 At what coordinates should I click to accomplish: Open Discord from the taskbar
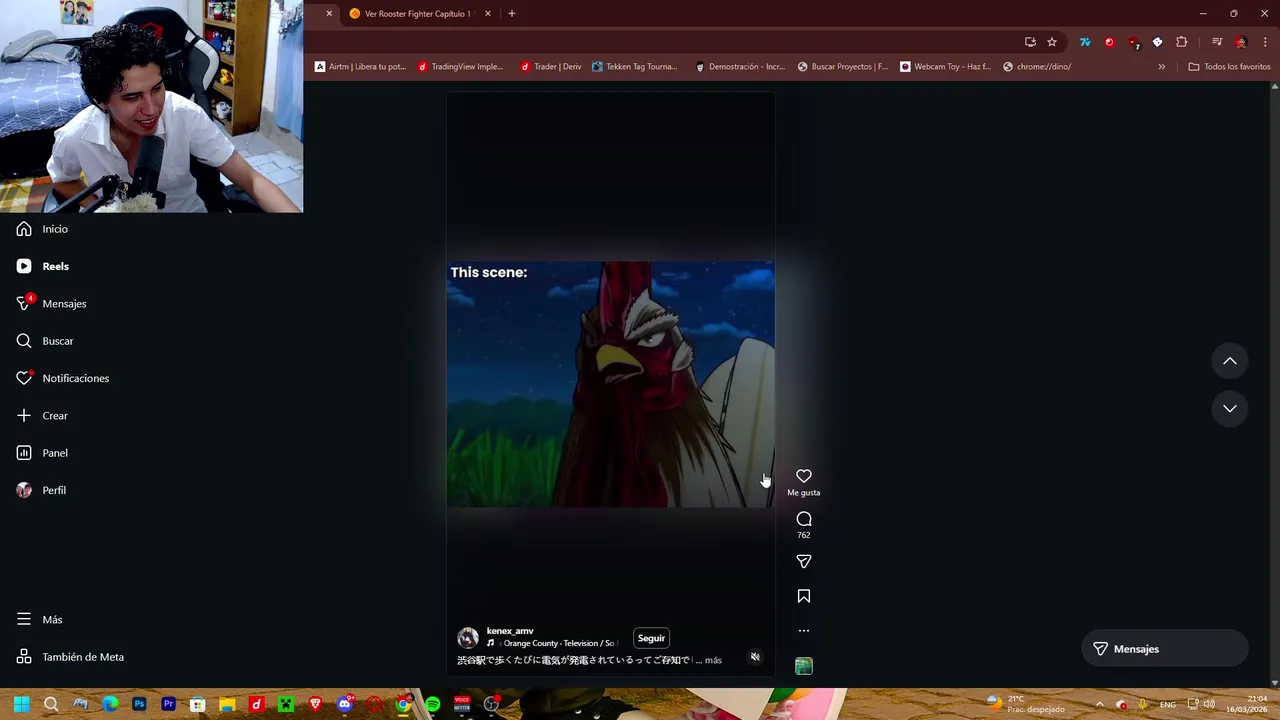coord(345,704)
